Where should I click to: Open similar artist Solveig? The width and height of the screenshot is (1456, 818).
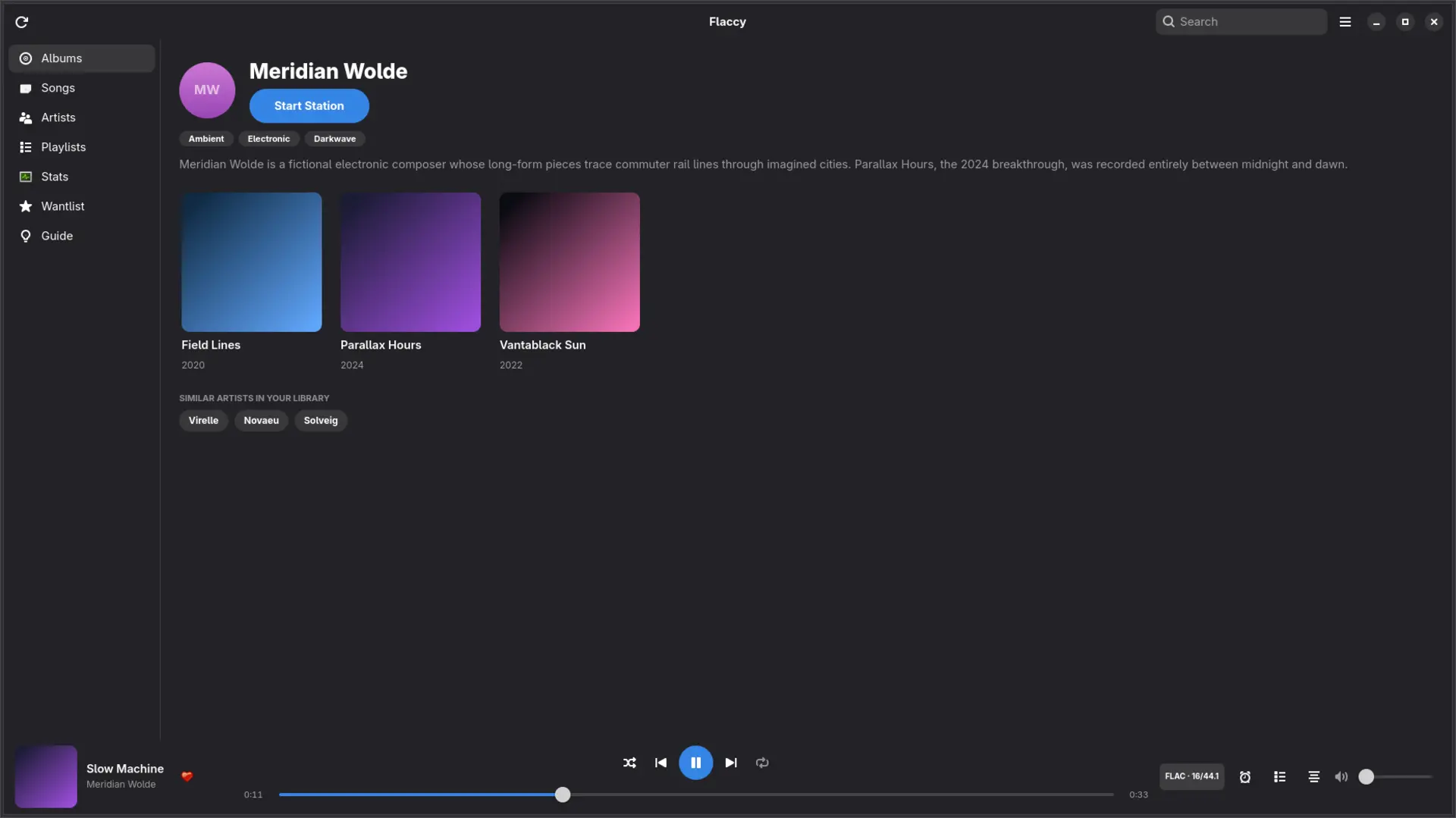pyautogui.click(x=321, y=421)
